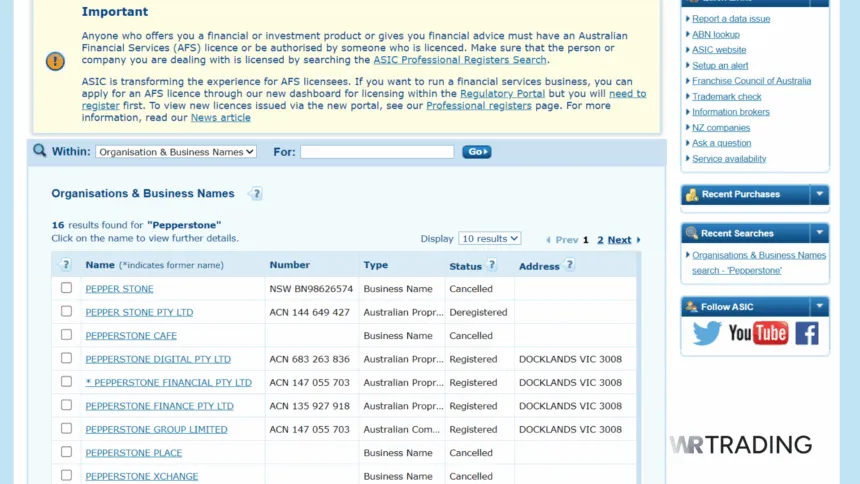The width and height of the screenshot is (860, 484).
Task: Open the News article link
Action: coord(220,118)
